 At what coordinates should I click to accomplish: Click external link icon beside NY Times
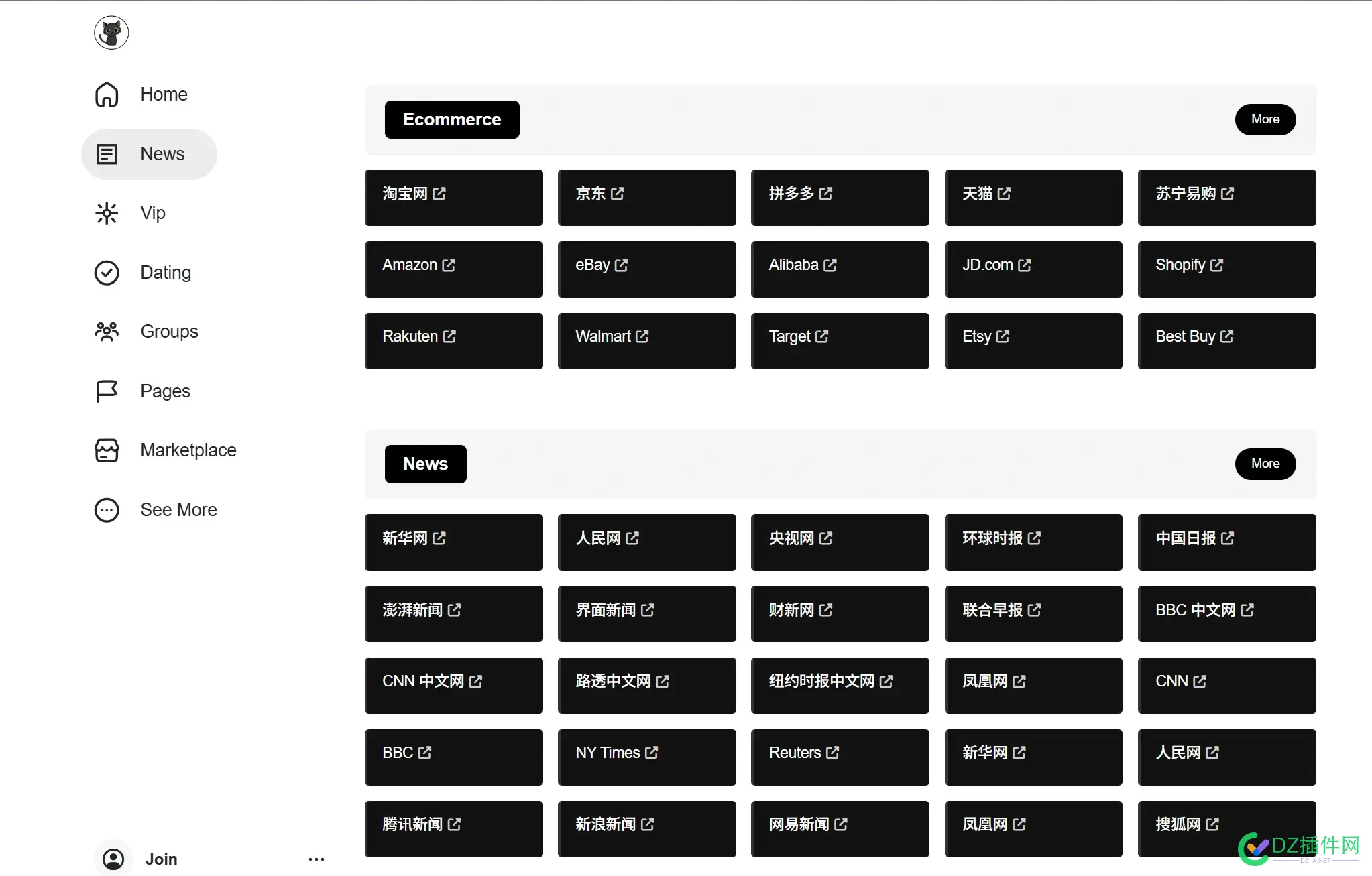652,753
